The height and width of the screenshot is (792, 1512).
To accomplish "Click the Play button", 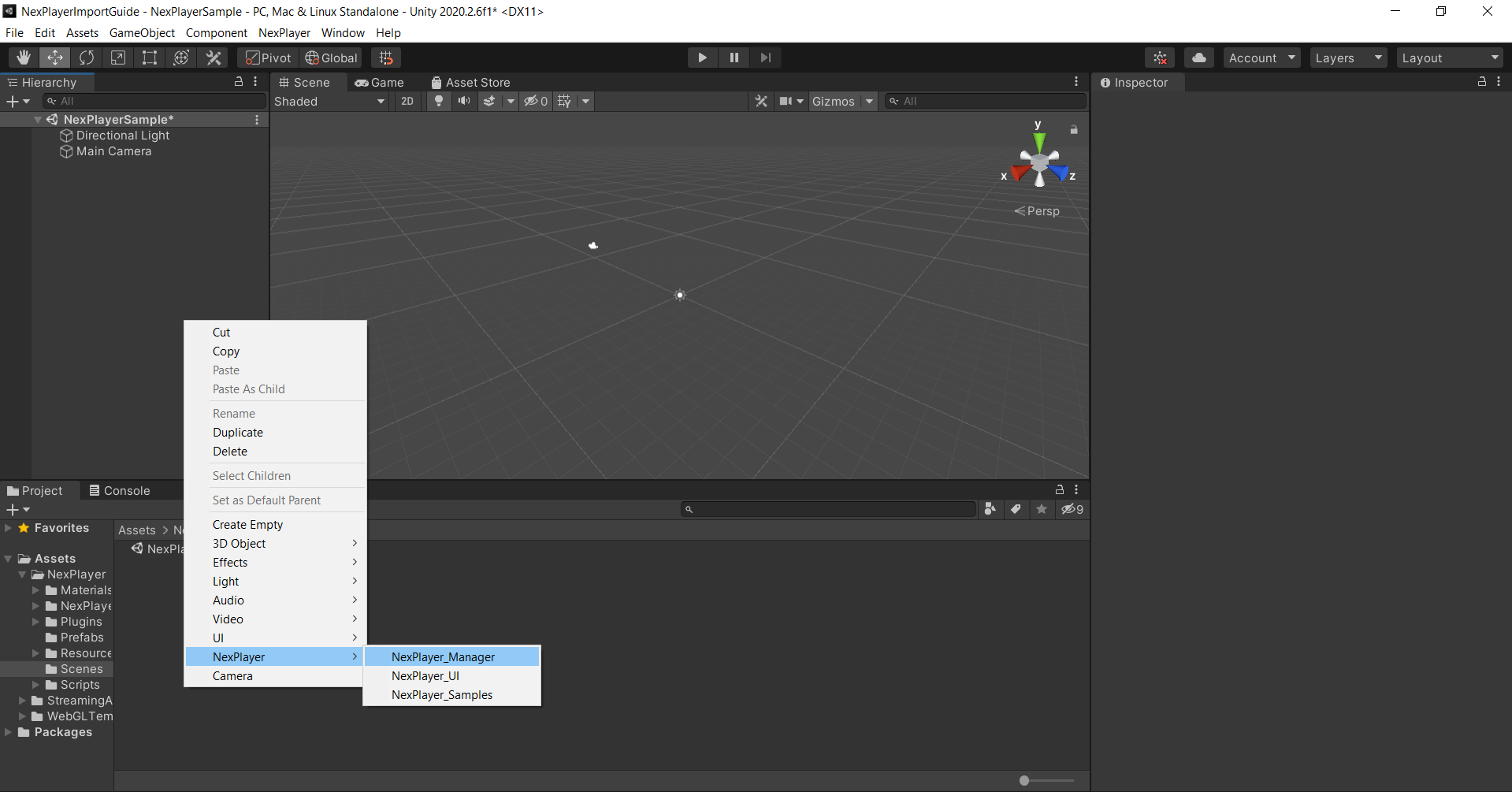I will (x=702, y=58).
